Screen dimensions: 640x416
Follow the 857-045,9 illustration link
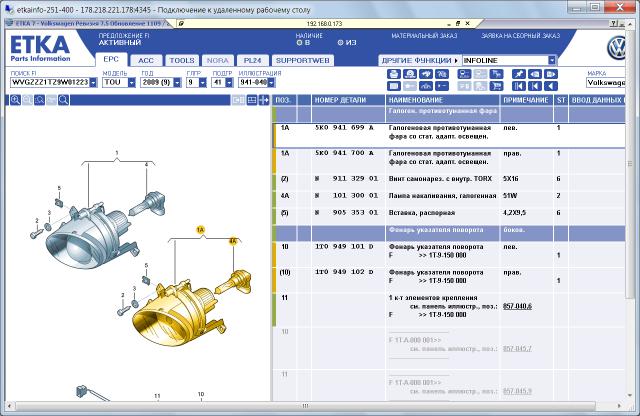pos(517,391)
